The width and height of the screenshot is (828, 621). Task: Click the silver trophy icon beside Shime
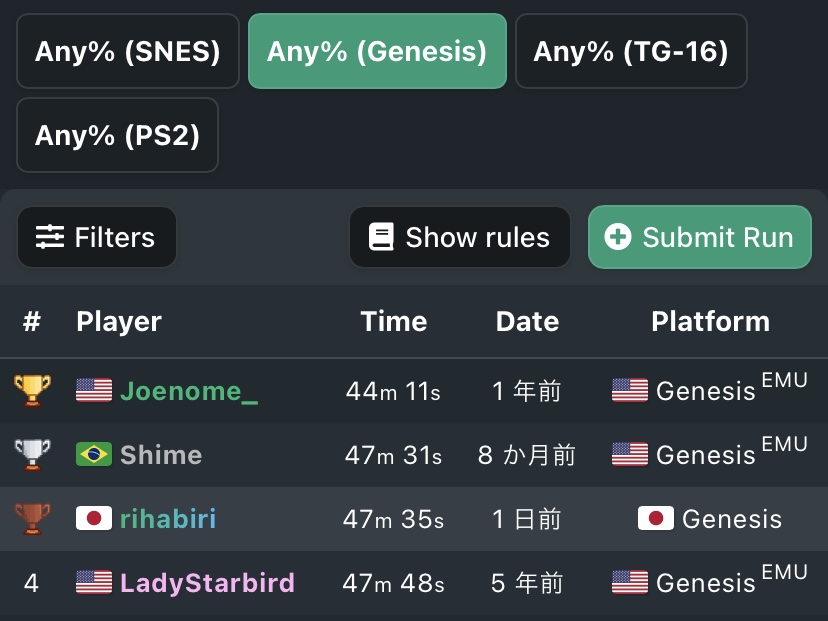coord(32,455)
